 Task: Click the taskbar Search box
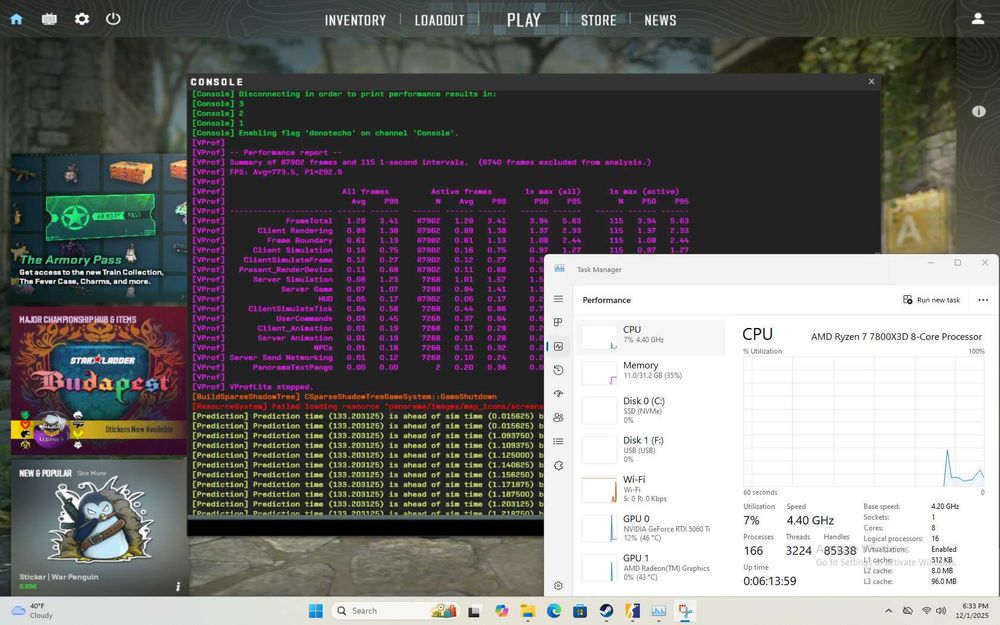tap(395, 611)
